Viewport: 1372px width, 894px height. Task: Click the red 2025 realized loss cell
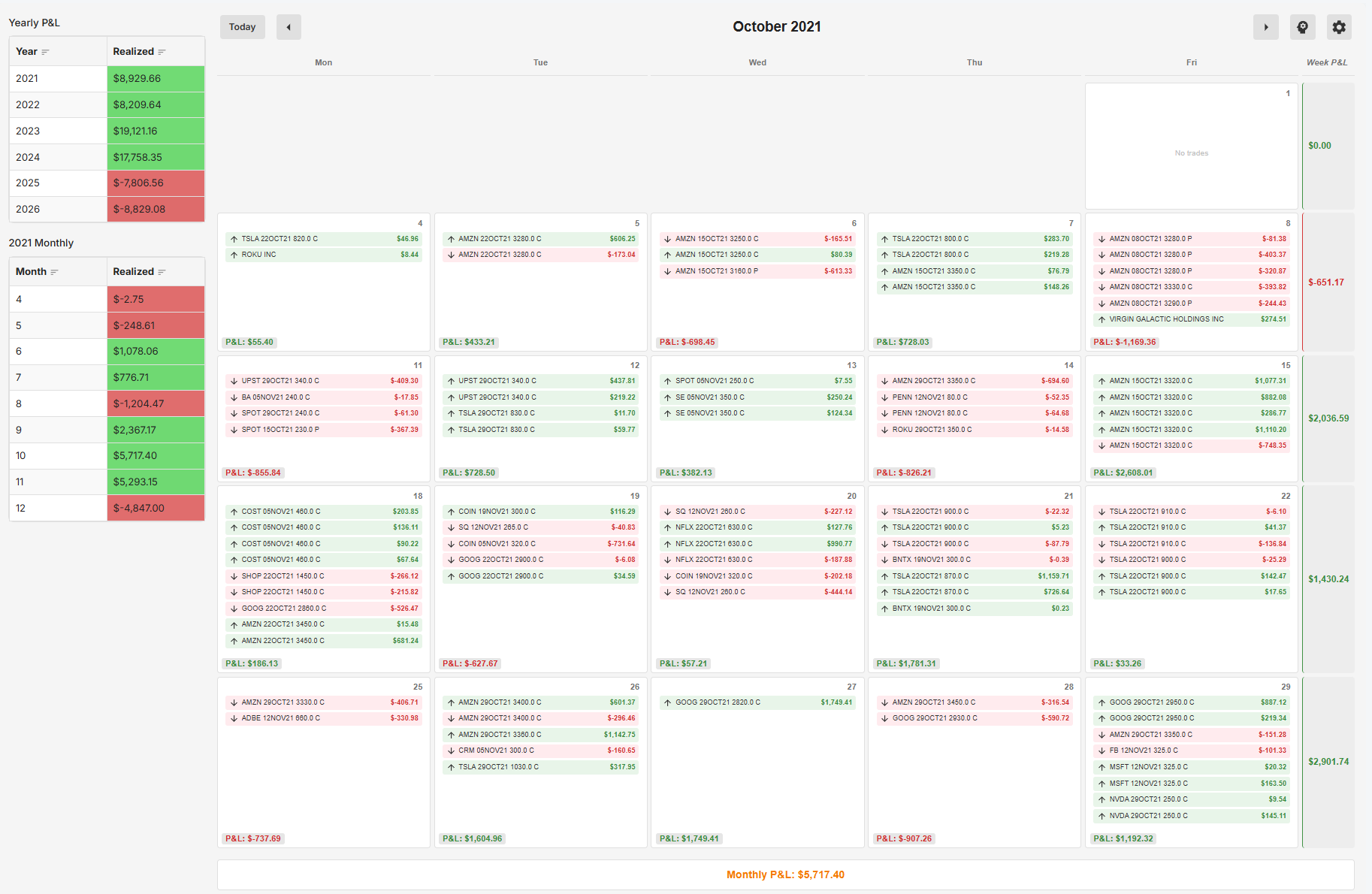click(x=156, y=183)
